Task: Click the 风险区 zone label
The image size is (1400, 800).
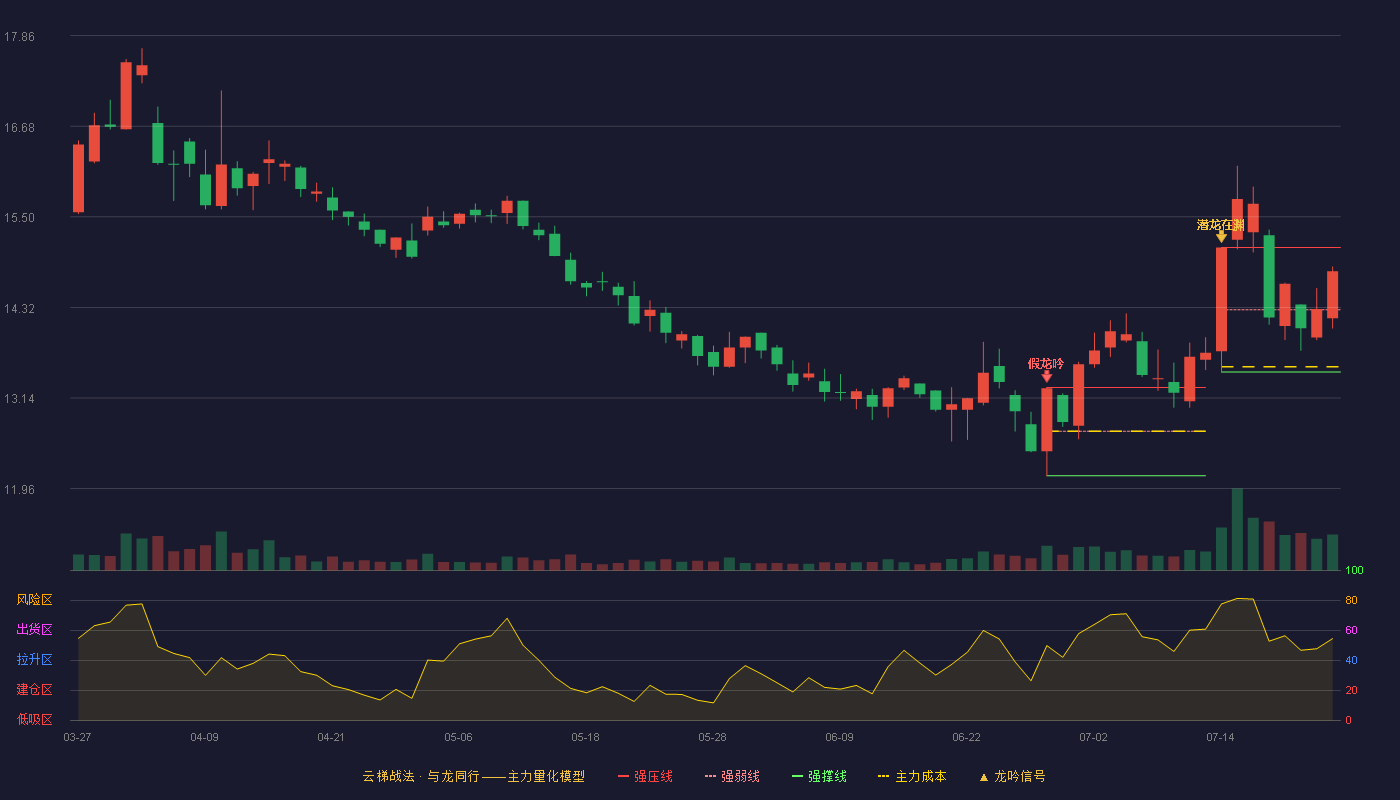Action: [x=34, y=600]
